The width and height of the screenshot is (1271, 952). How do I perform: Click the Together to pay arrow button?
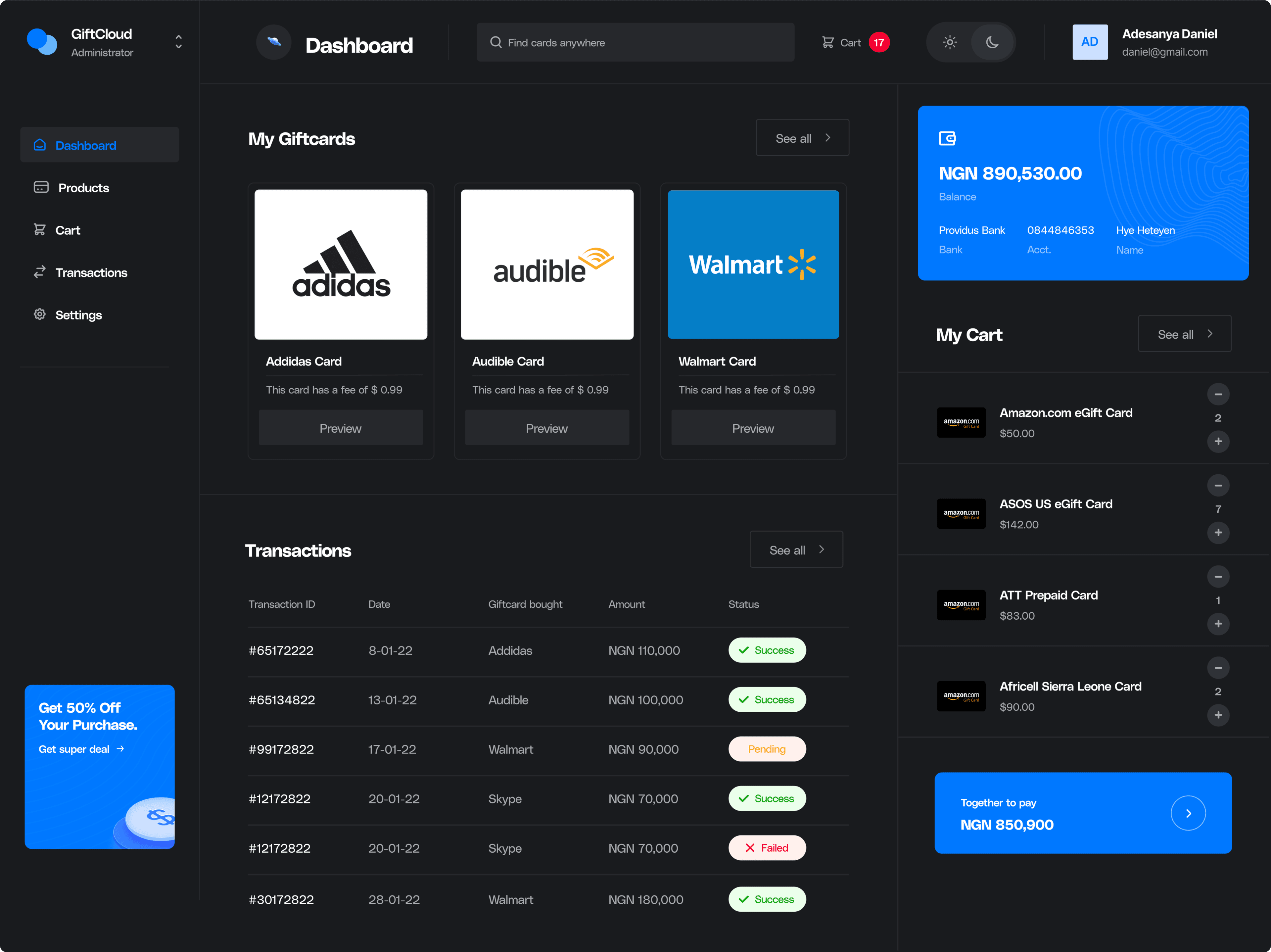(x=1188, y=813)
